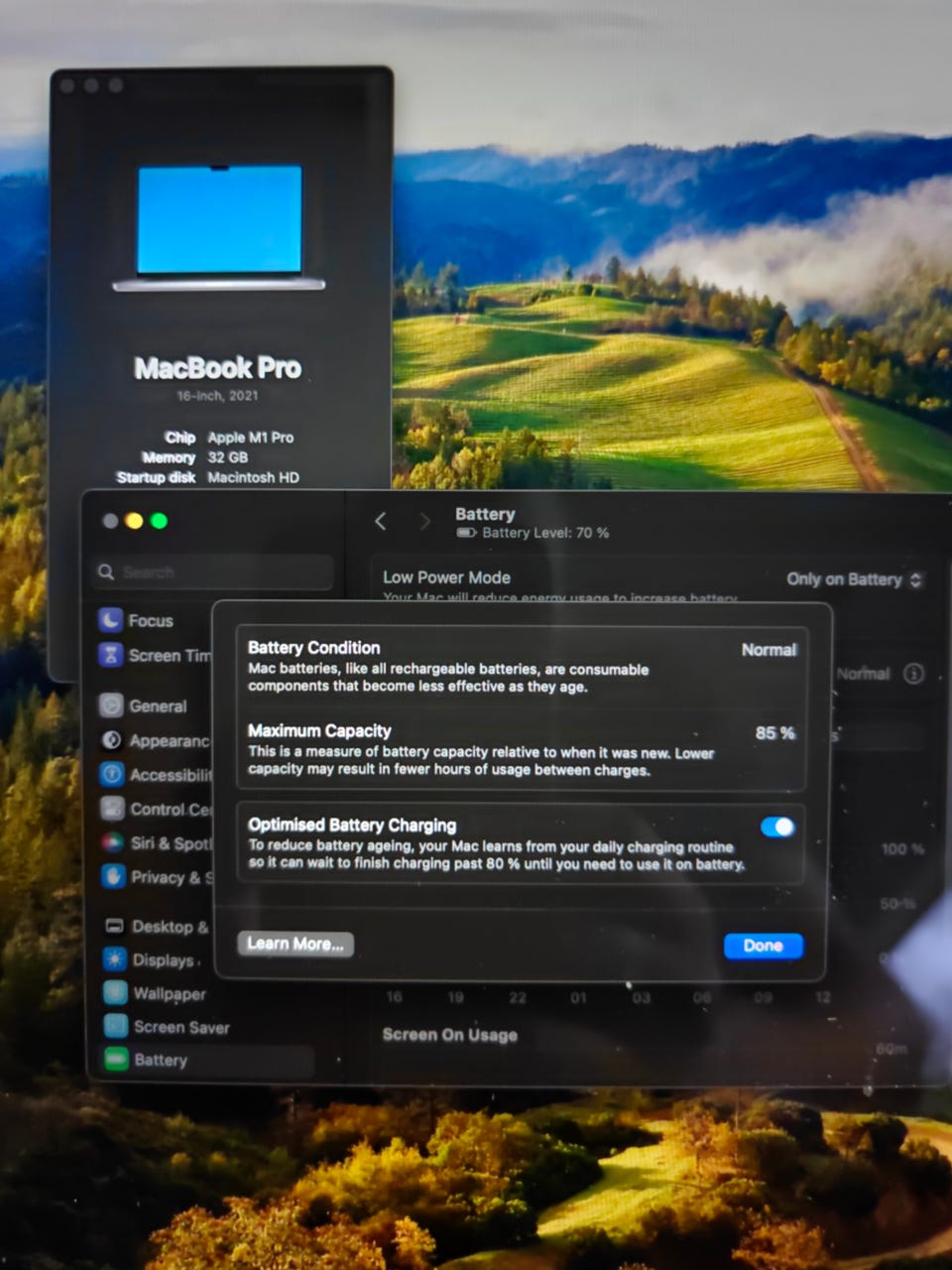Click the Search field in Settings
Viewport: 952px width, 1270px height.
214,572
